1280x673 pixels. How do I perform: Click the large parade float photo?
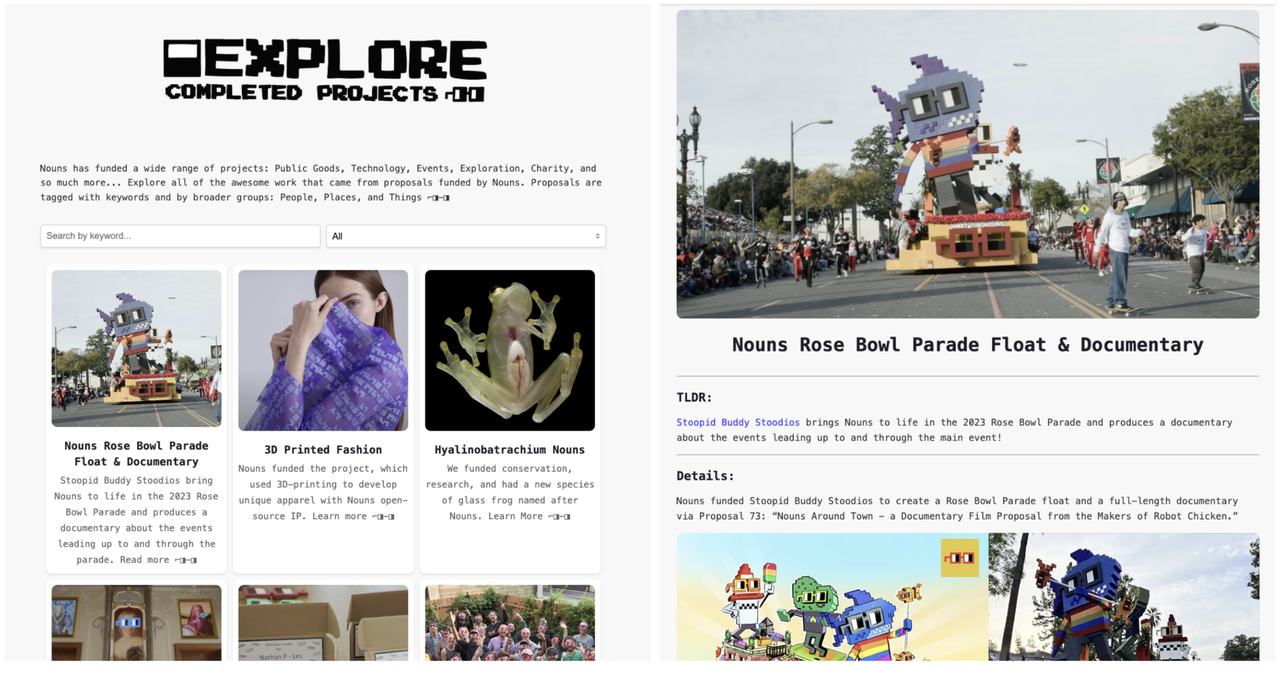coord(967,164)
